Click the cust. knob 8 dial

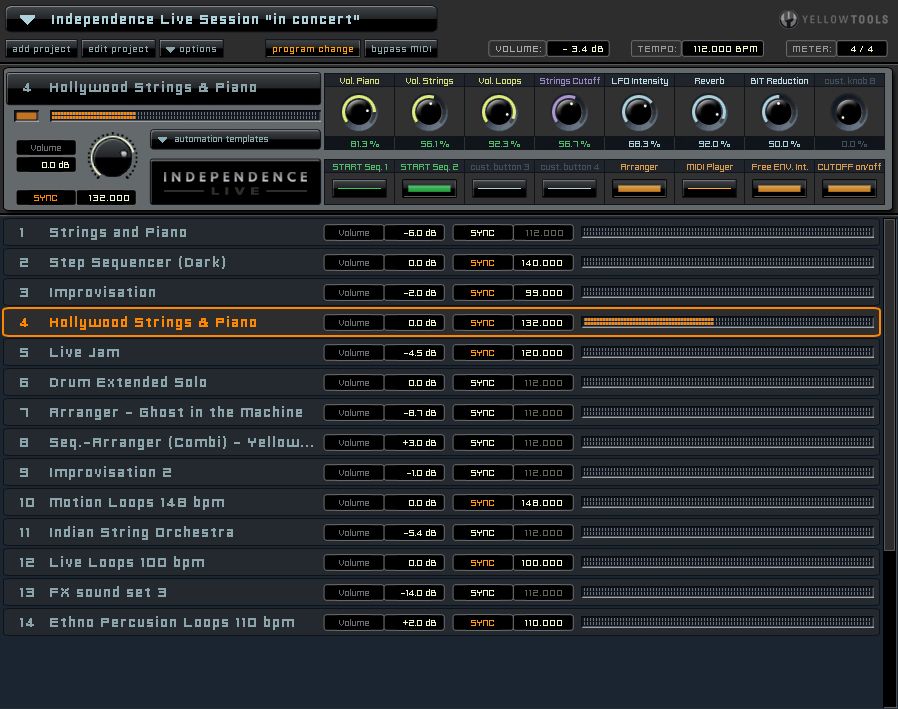[849, 112]
